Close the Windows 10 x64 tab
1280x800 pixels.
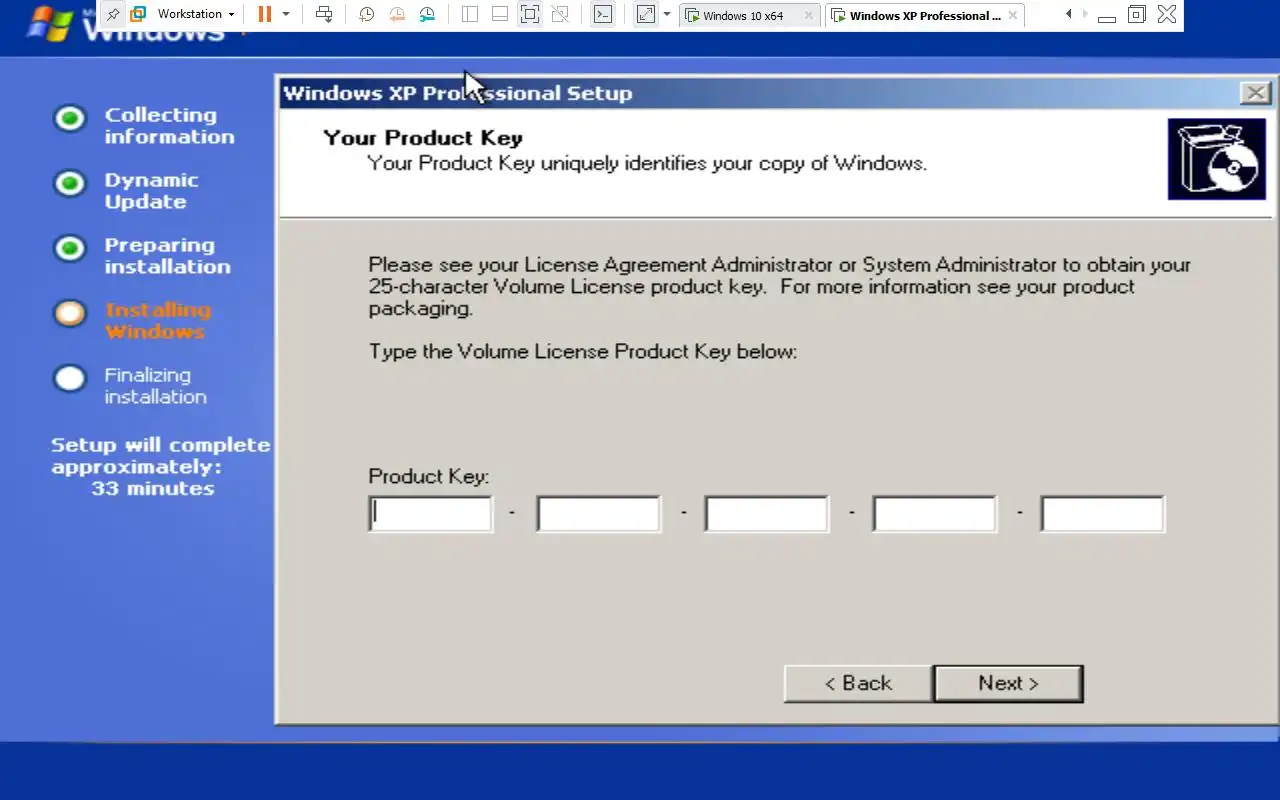pos(808,16)
